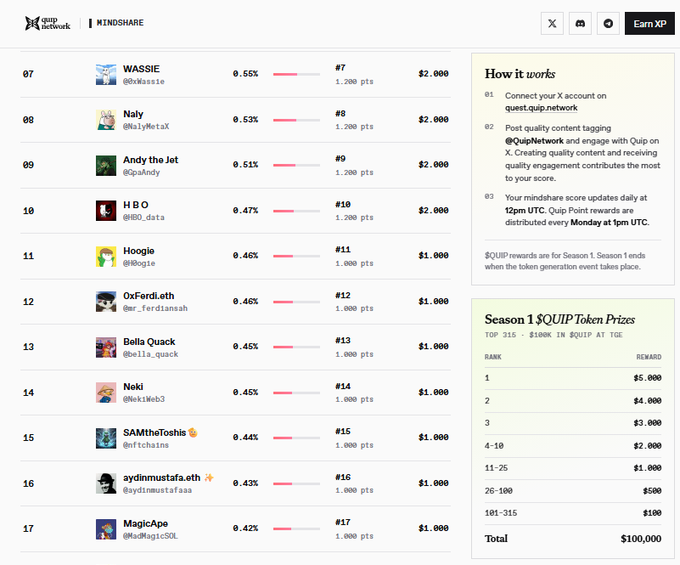Screen dimensions: 680x565
Task: Click the Season 1 $QUIP Token Prizes heading
Action: (x=559, y=320)
